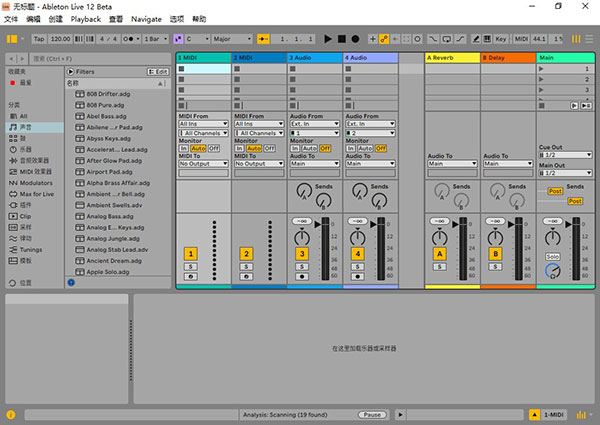Click the Punch-In curve icon
Viewport: 600px width, 425px height.
click(x=433, y=39)
